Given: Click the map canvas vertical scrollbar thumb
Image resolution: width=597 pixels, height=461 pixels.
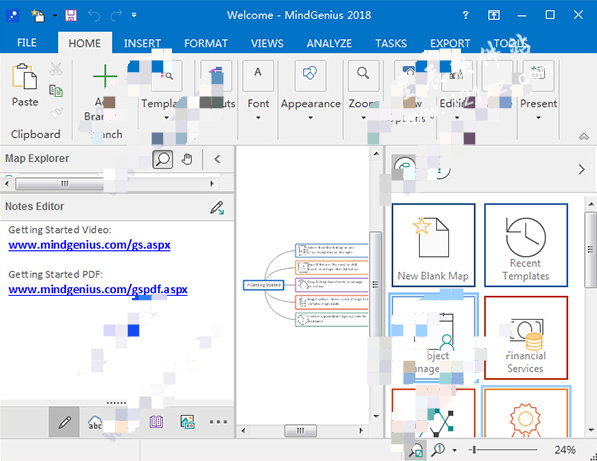Looking at the screenshot, I should click(x=375, y=284).
